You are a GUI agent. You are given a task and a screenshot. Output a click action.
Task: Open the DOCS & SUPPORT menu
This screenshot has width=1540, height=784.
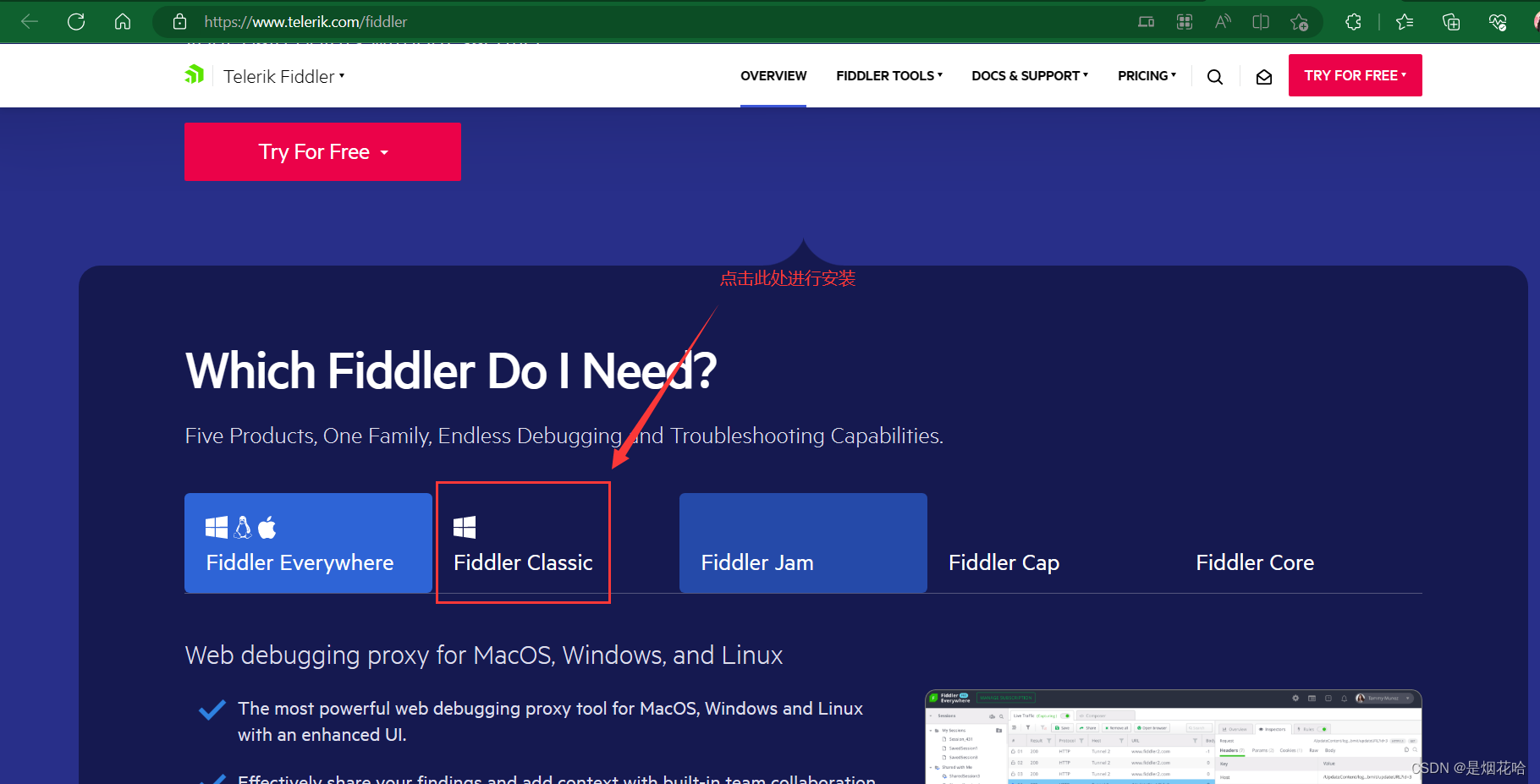pos(1030,75)
